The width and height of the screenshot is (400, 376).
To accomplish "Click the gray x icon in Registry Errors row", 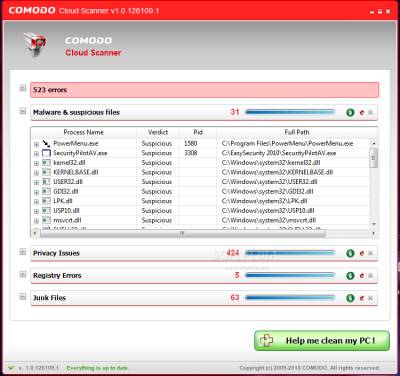I will pos(370,276).
